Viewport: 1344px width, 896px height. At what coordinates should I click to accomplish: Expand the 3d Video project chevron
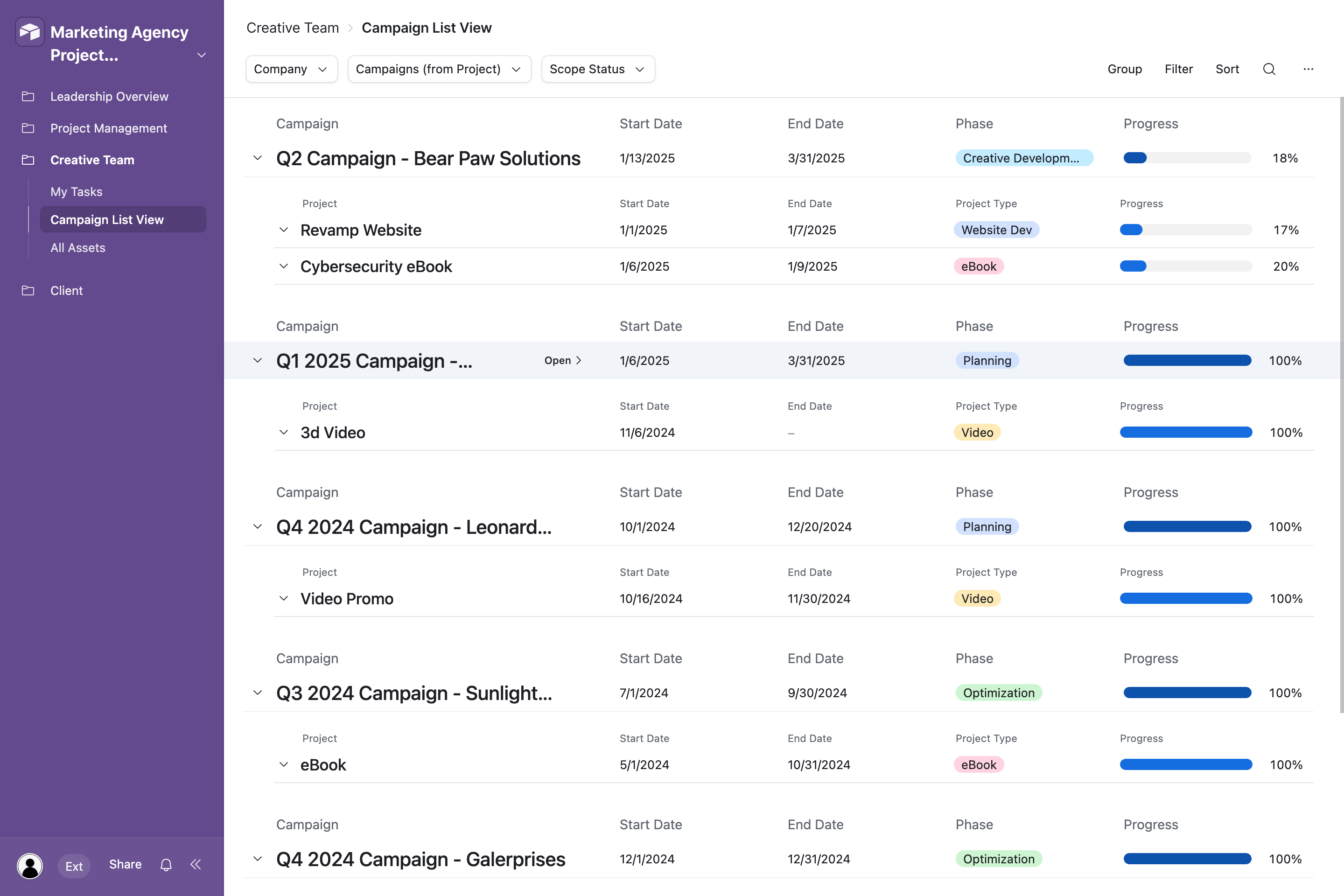(x=284, y=432)
